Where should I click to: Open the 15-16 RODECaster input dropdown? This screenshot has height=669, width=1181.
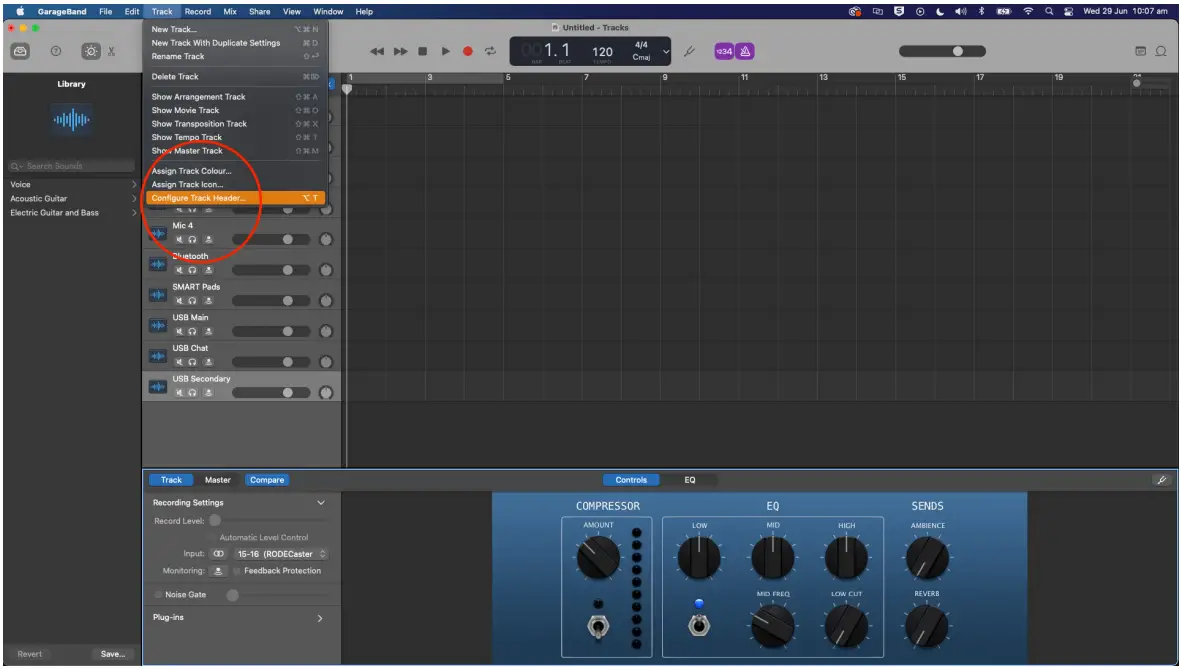click(x=280, y=554)
